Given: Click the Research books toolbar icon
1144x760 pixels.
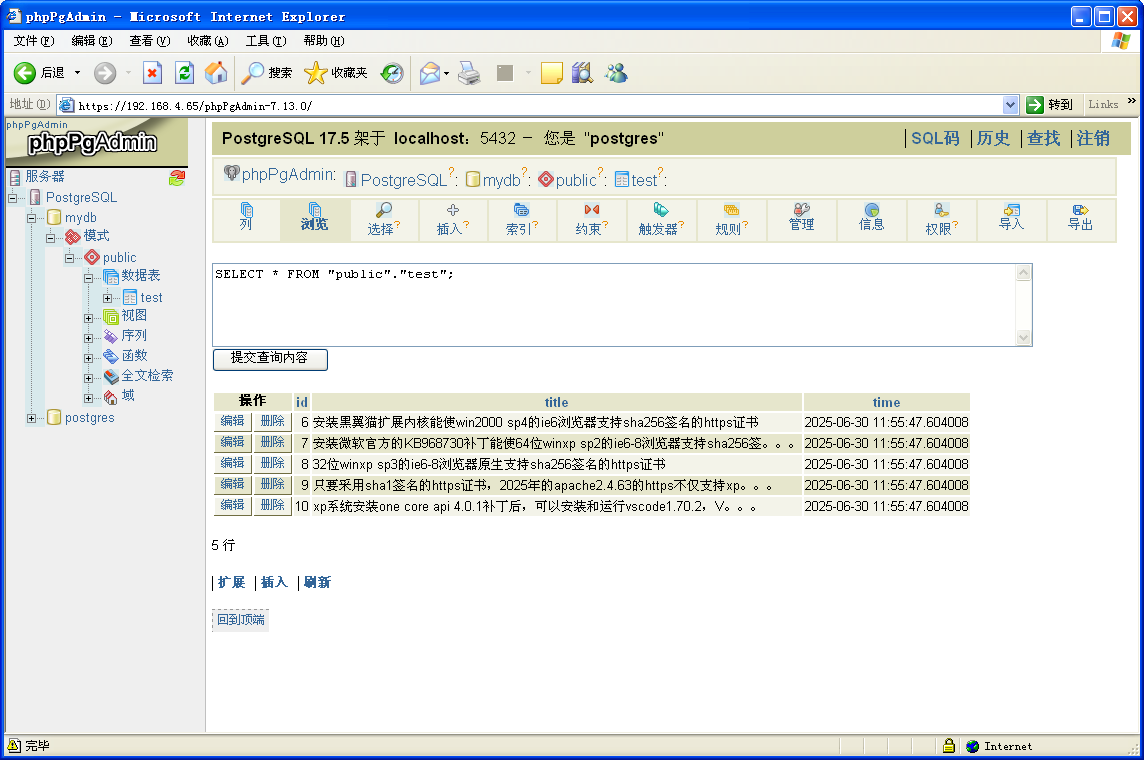Looking at the screenshot, I should (x=582, y=73).
